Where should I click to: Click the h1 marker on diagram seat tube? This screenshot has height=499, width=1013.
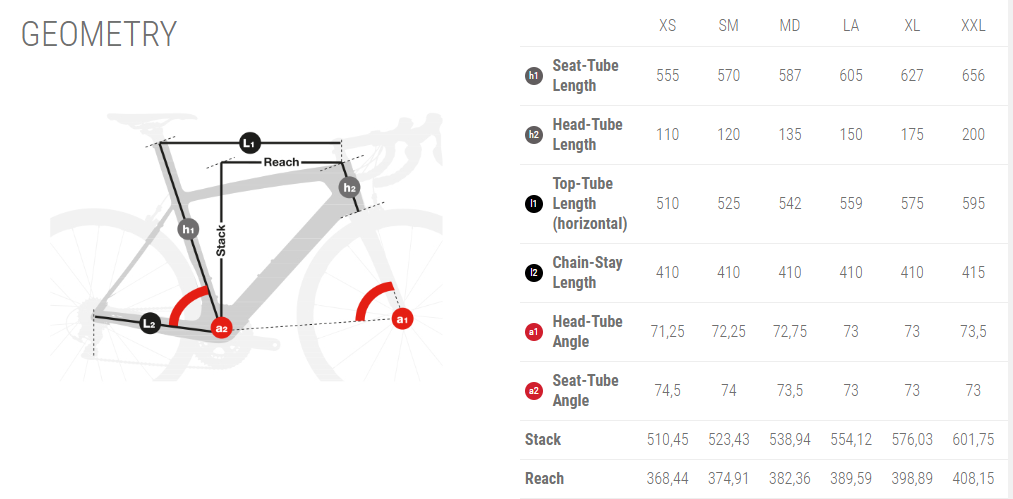pos(188,229)
